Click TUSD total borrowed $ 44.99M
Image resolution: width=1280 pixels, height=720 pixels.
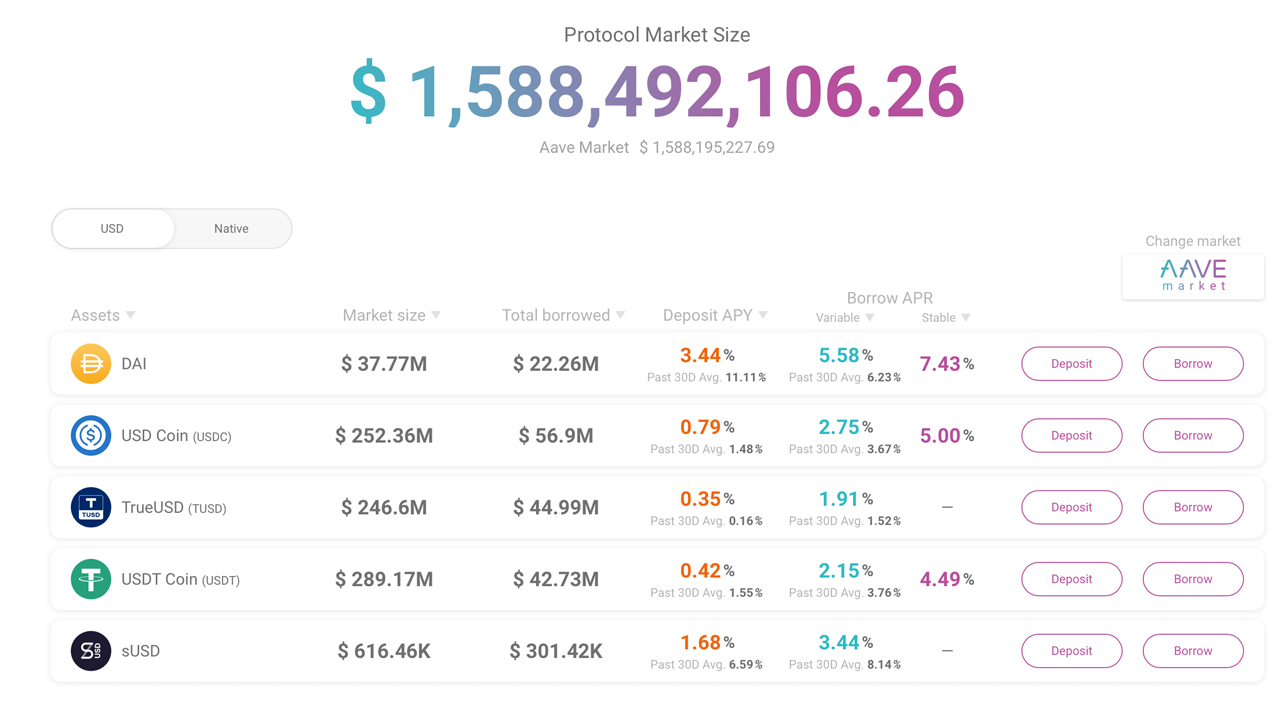[x=556, y=507]
